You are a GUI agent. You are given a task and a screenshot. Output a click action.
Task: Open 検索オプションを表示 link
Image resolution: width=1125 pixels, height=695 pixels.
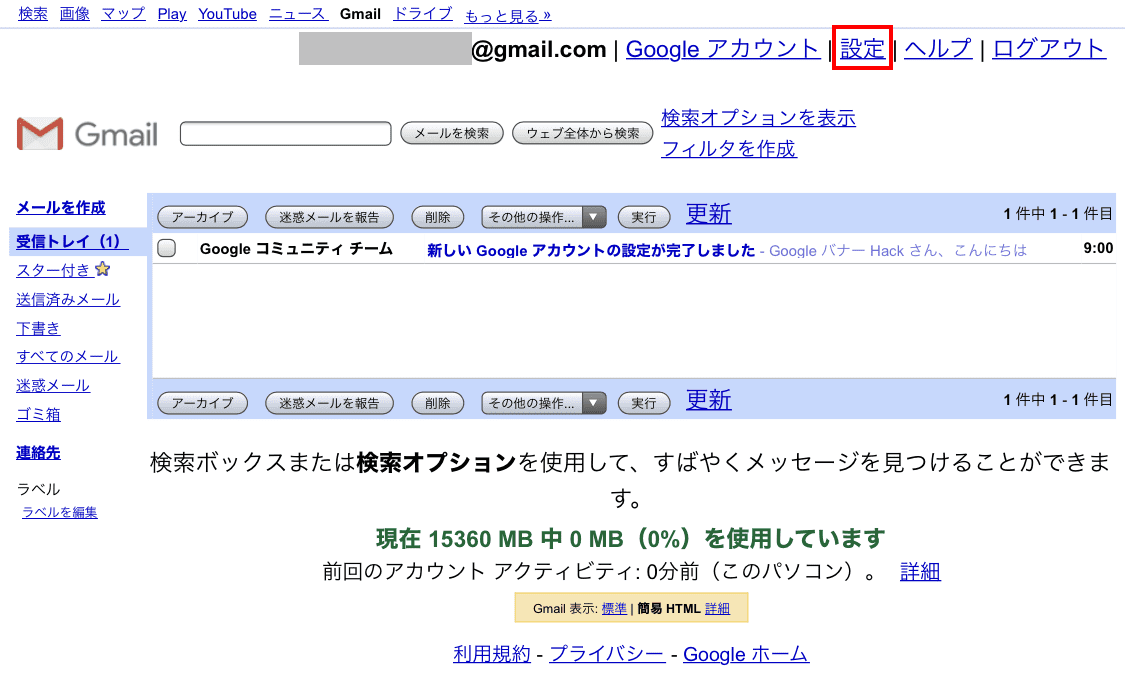(x=758, y=118)
